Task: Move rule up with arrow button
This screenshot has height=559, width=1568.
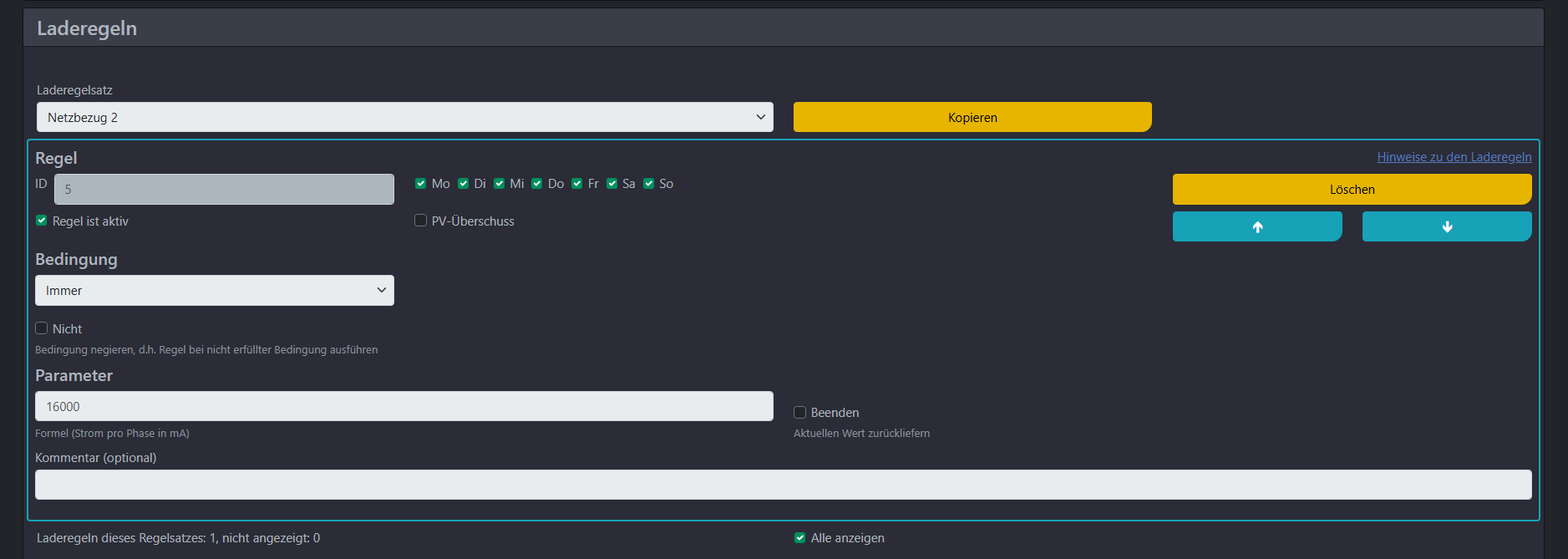Action: [x=1256, y=226]
